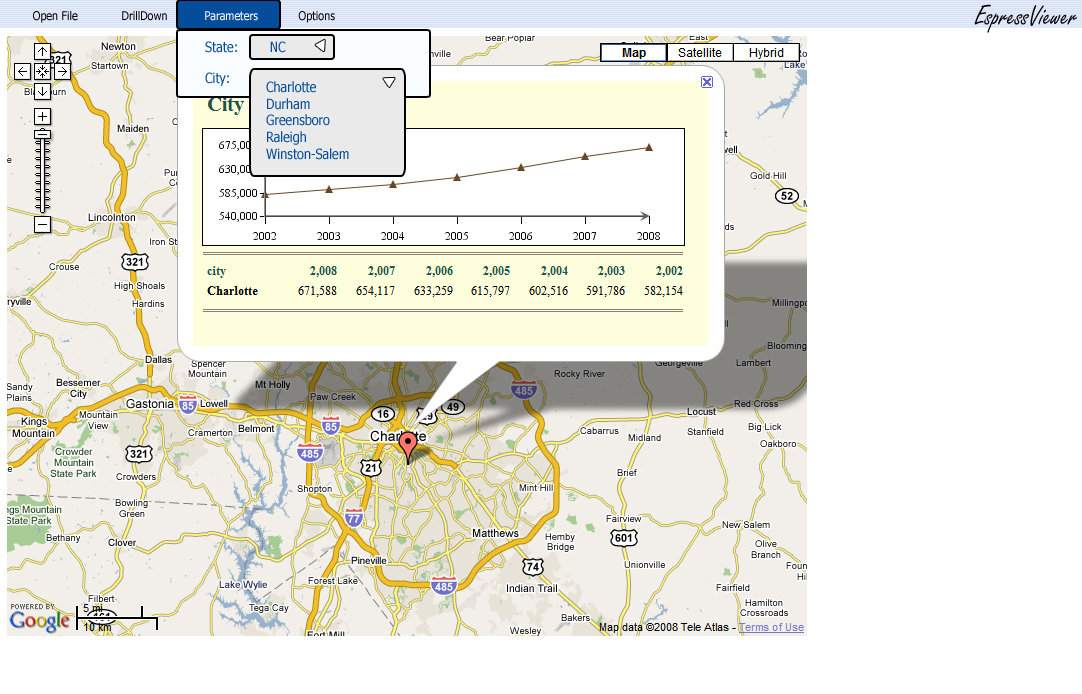1082x694 pixels.
Task: Click Kings Mountain label on map
Action: coord(33,427)
